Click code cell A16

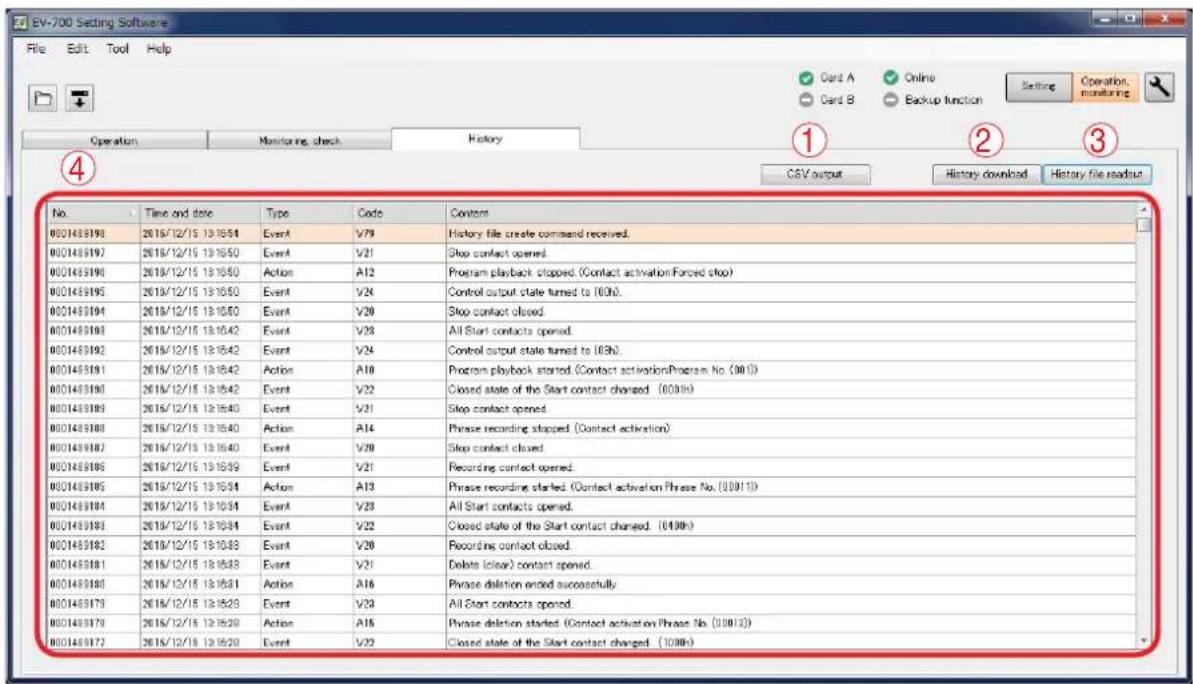pos(399,584)
